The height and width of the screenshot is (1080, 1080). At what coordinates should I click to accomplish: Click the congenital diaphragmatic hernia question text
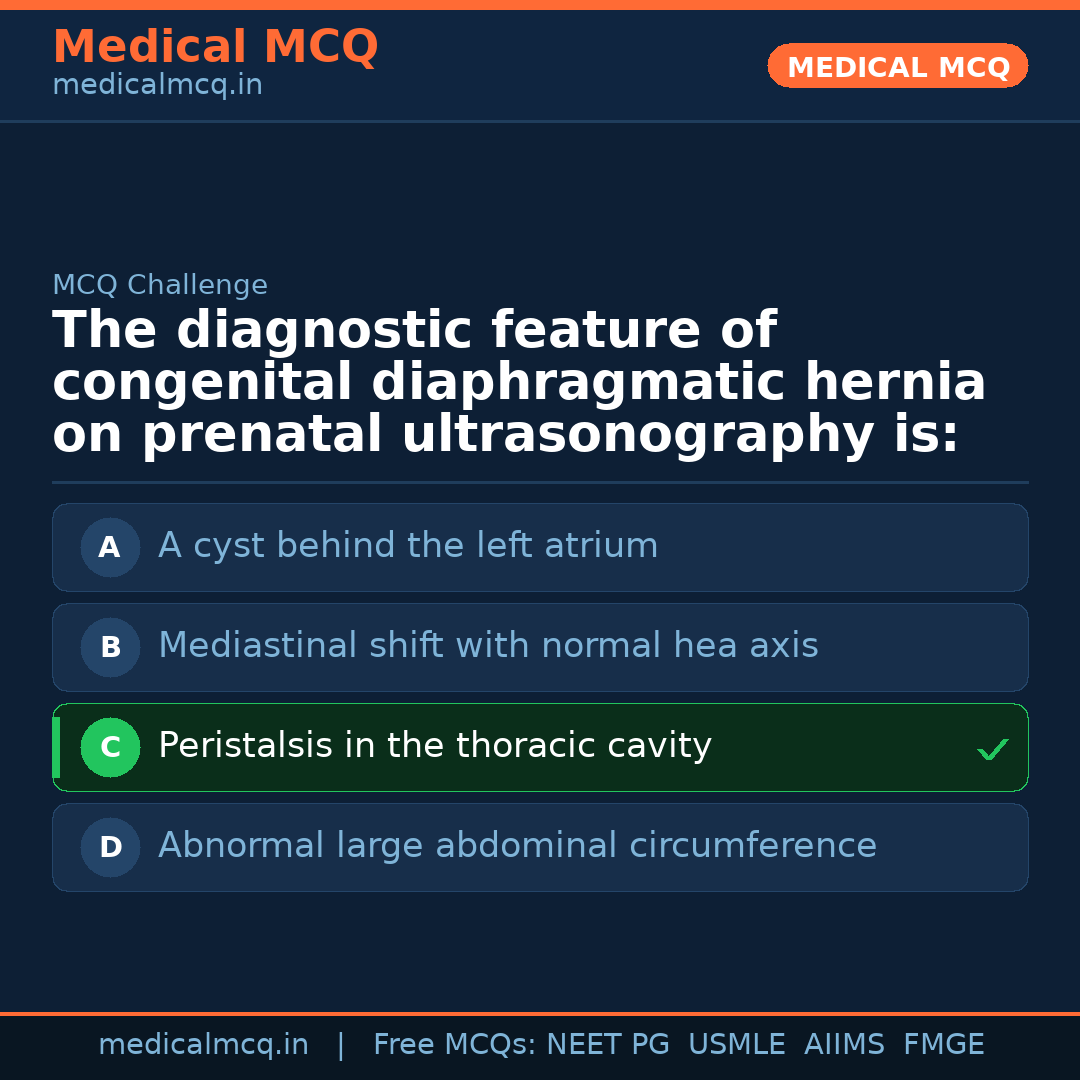[519, 383]
